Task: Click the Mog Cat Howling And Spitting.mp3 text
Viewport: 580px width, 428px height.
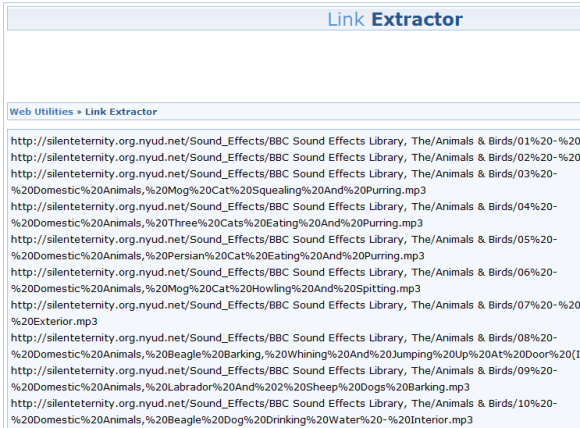Action: coord(216,289)
